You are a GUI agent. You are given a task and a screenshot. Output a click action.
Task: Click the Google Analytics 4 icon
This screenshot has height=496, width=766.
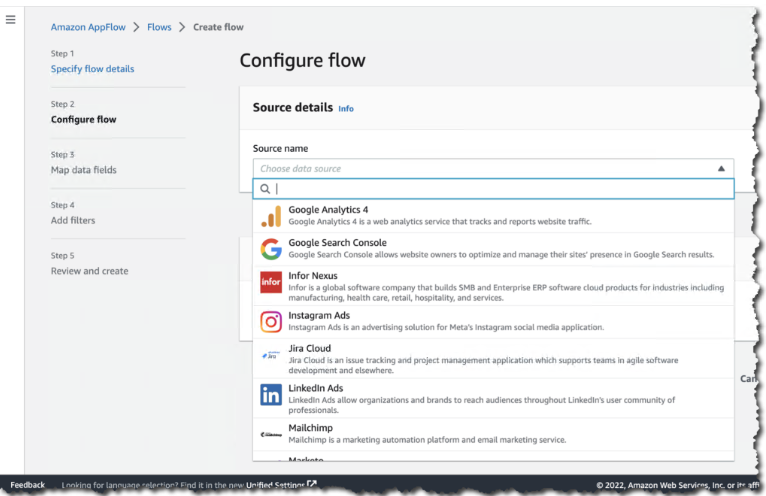pos(270,216)
